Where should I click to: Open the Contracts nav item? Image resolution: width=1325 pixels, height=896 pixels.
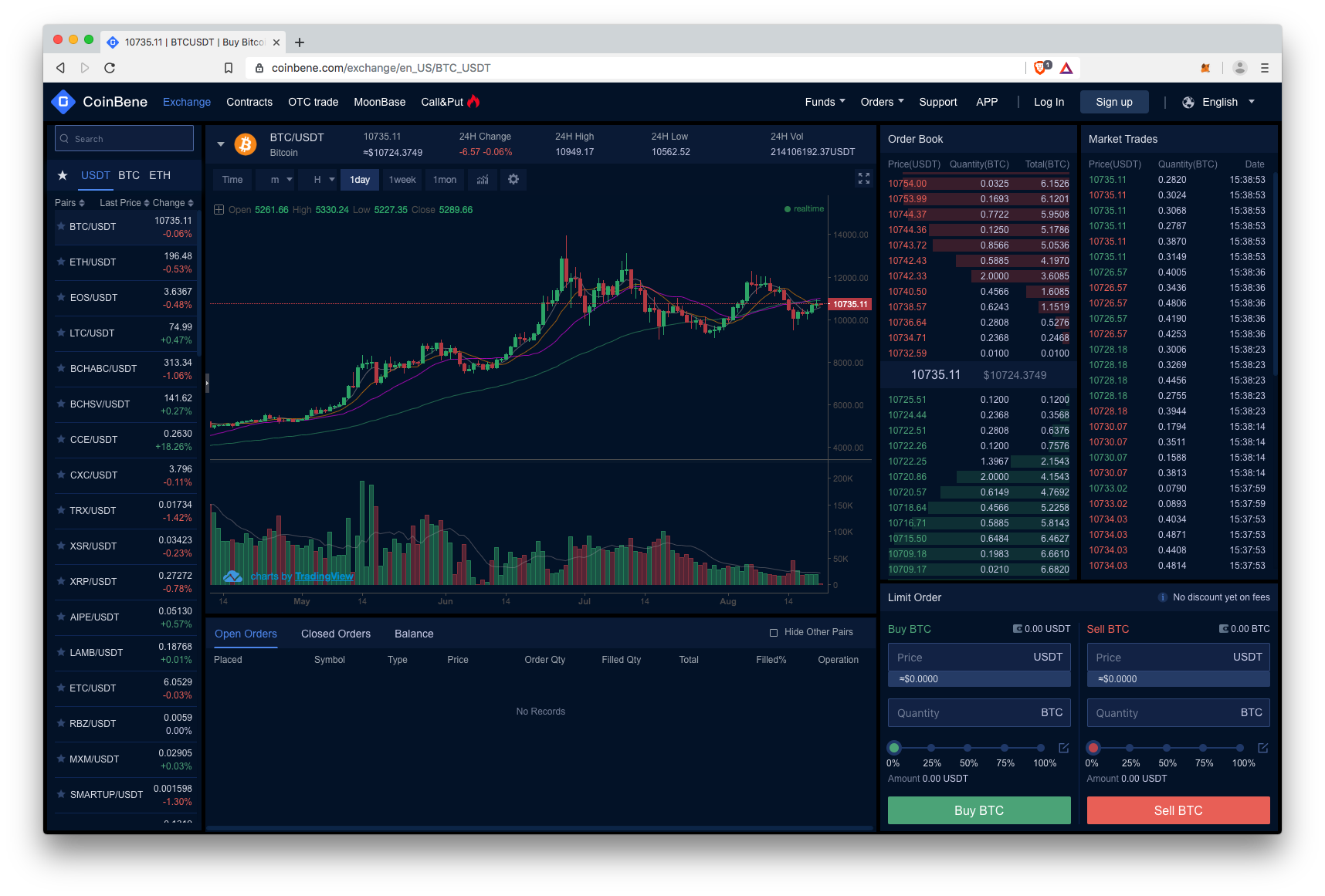click(249, 102)
